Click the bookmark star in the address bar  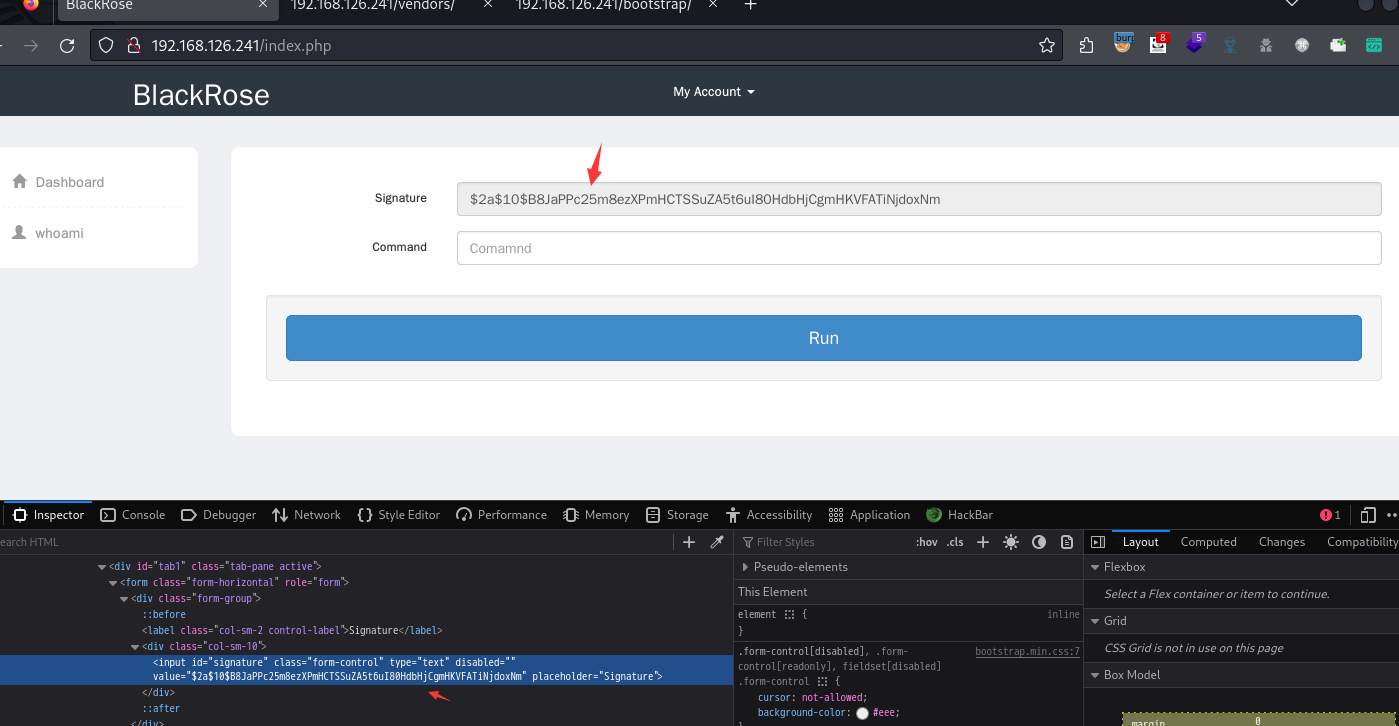point(1046,45)
